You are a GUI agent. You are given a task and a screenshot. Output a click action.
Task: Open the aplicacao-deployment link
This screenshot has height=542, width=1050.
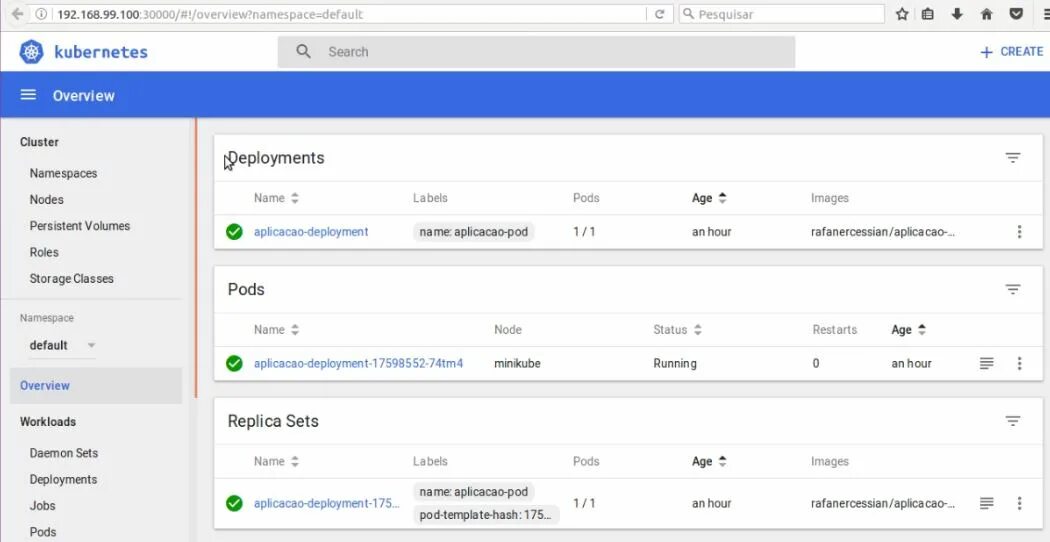click(x=311, y=232)
